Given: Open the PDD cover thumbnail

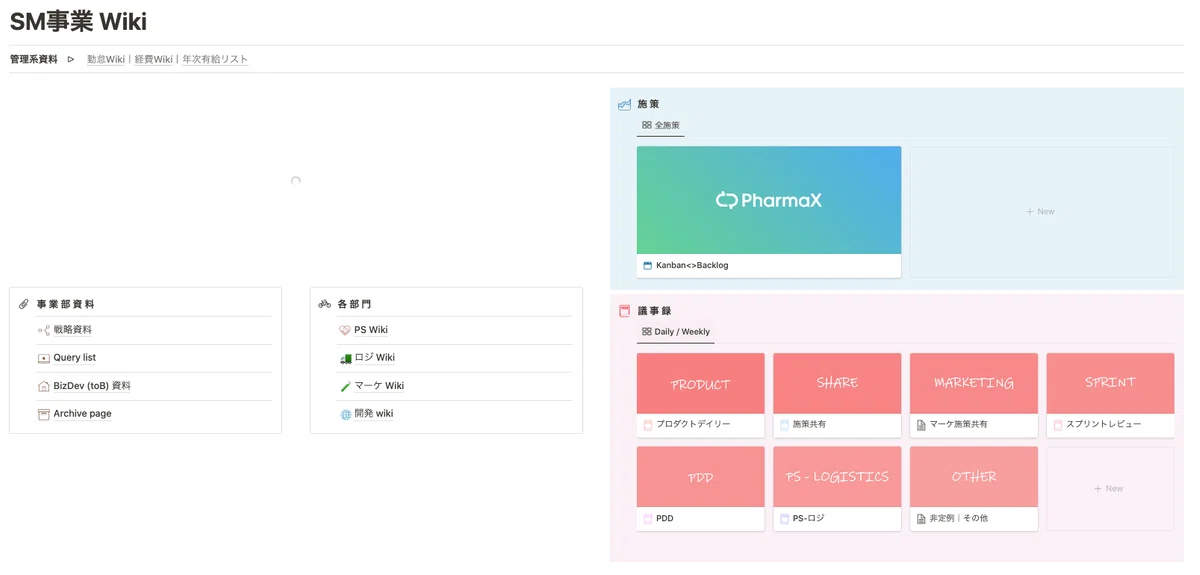Looking at the screenshot, I should (701, 477).
